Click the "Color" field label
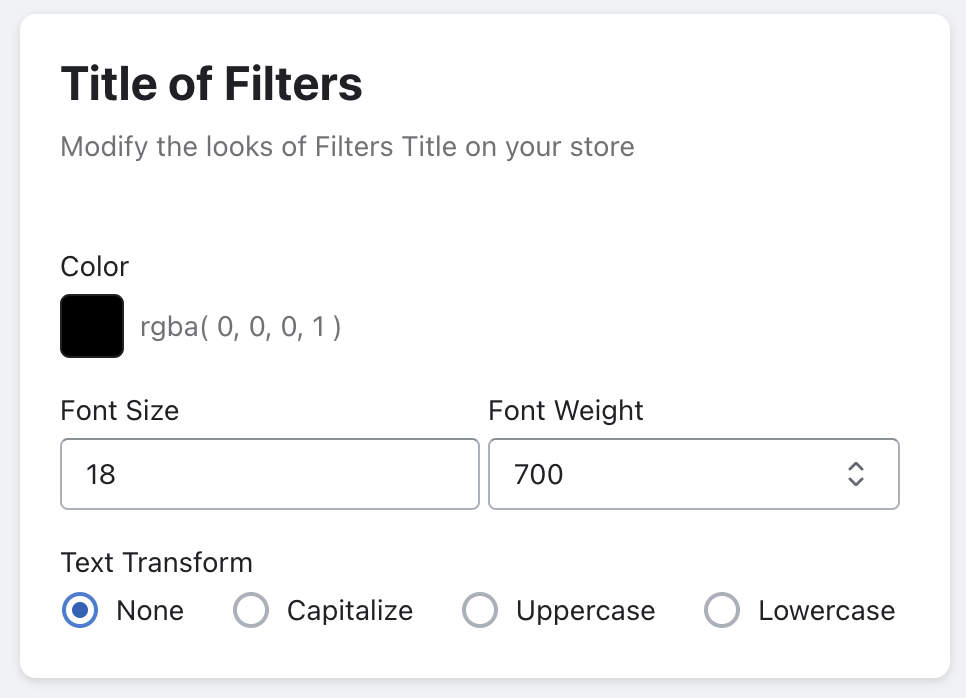Viewport: 966px width, 698px height. [x=95, y=267]
